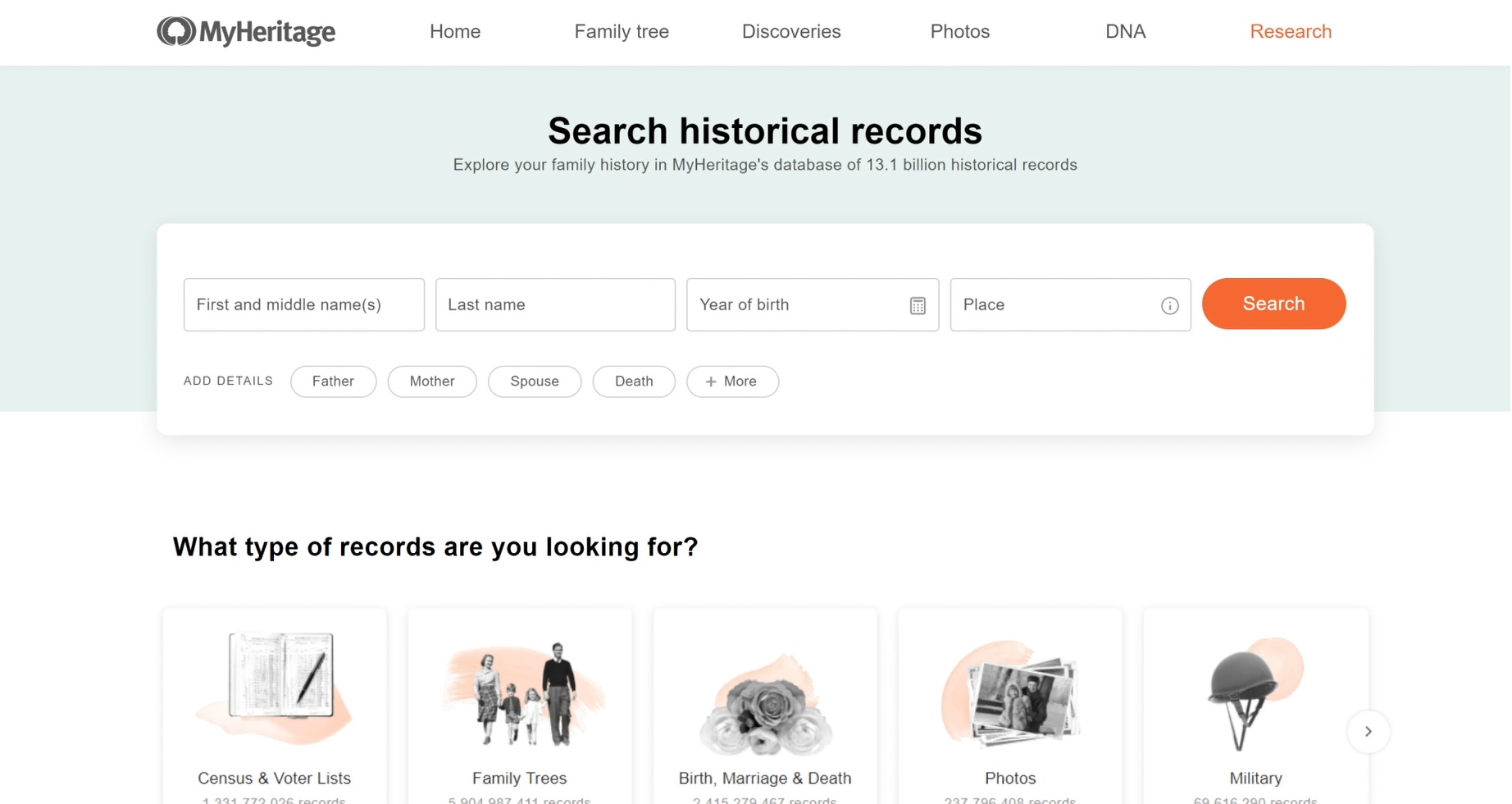Open the Discoveries navigation item
The width and height of the screenshot is (1512, 804).
tap(791, 32)
